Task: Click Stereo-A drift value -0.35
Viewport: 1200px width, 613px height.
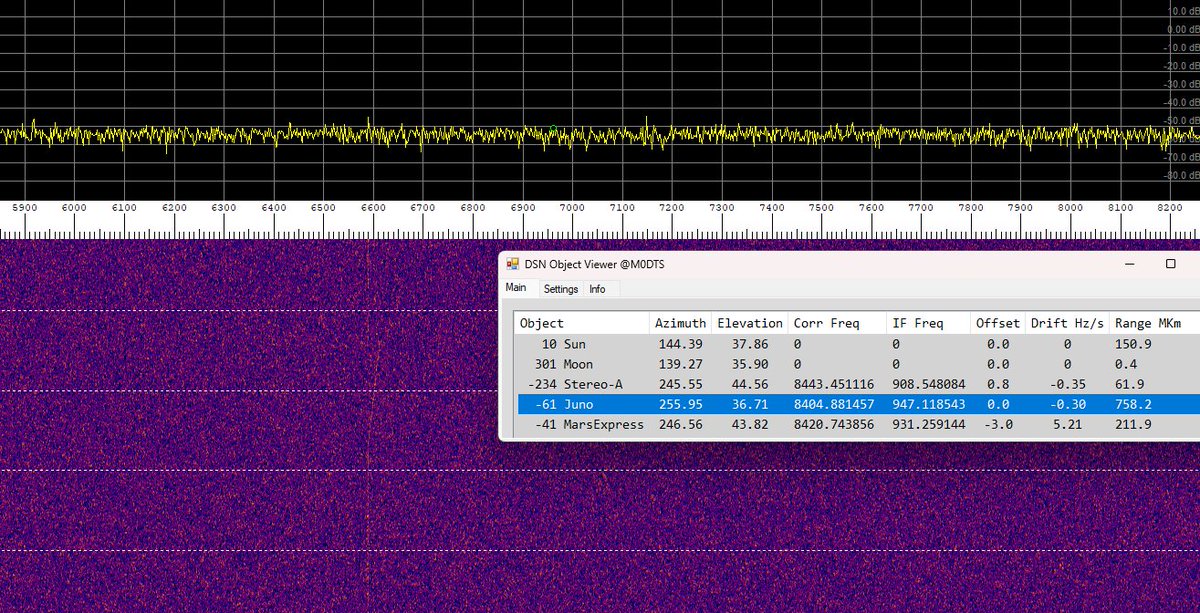Action: click(x=1069, y=384)
